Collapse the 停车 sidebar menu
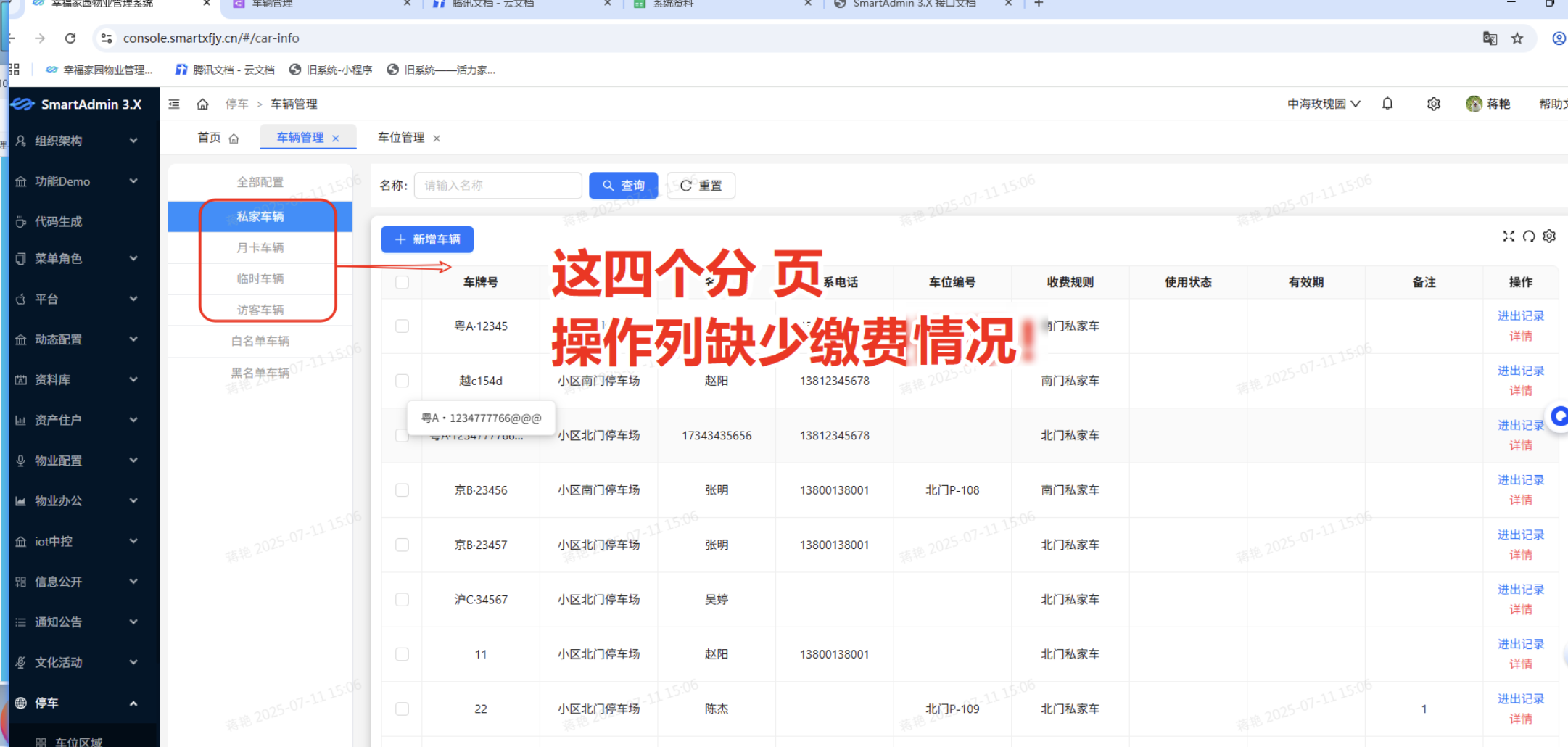 (80, 703)
